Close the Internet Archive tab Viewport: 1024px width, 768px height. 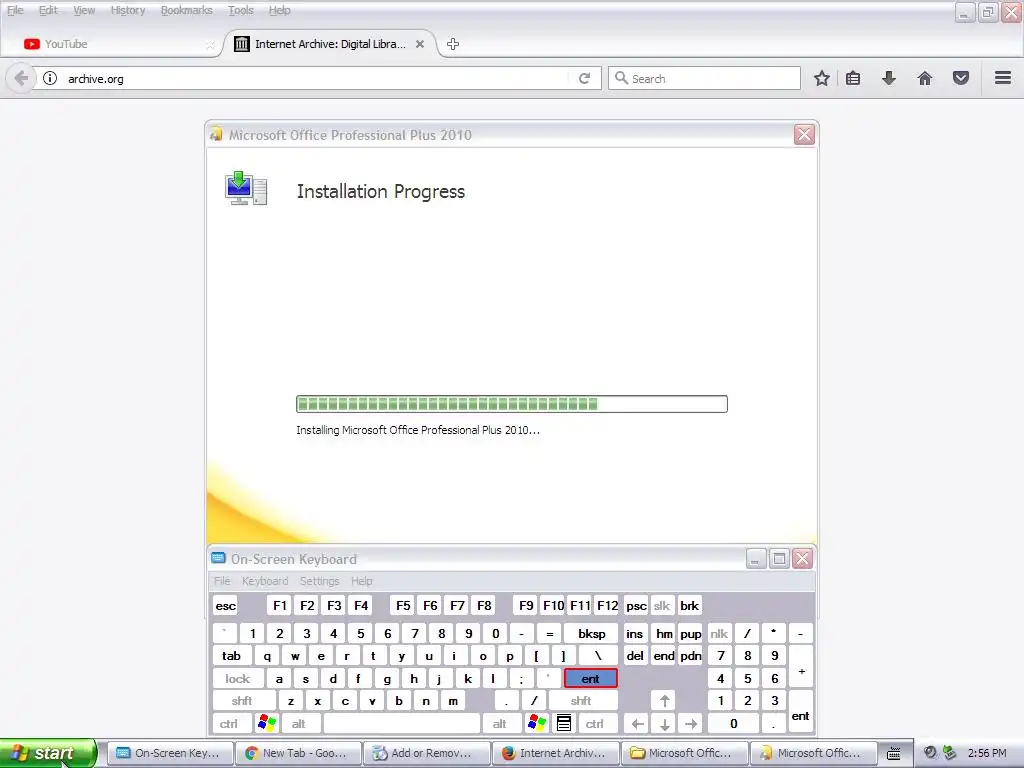point(420,44)
